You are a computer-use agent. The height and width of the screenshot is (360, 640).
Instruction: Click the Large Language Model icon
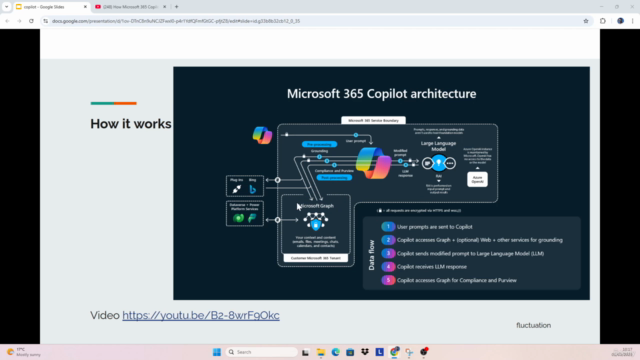point(438,163)
